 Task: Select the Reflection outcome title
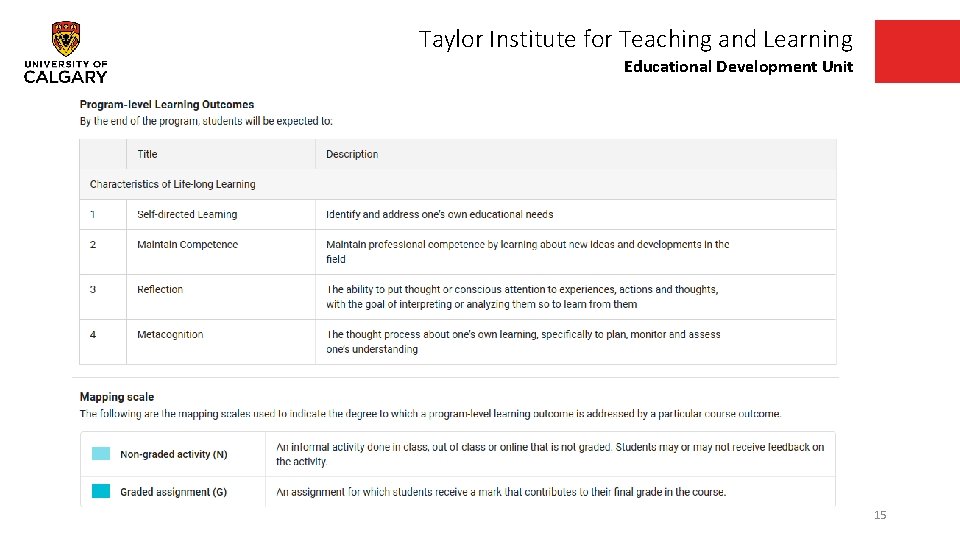(x=160, y=289)
